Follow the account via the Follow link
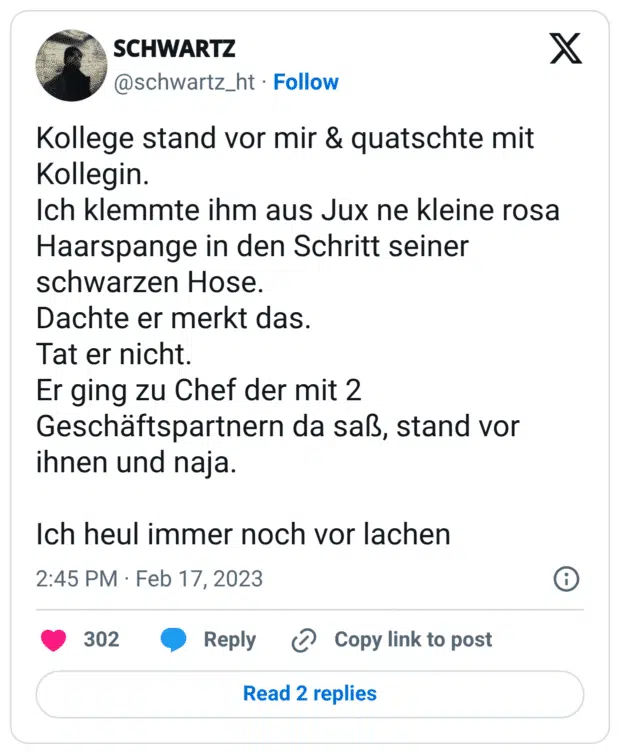 tap(306, 82)
